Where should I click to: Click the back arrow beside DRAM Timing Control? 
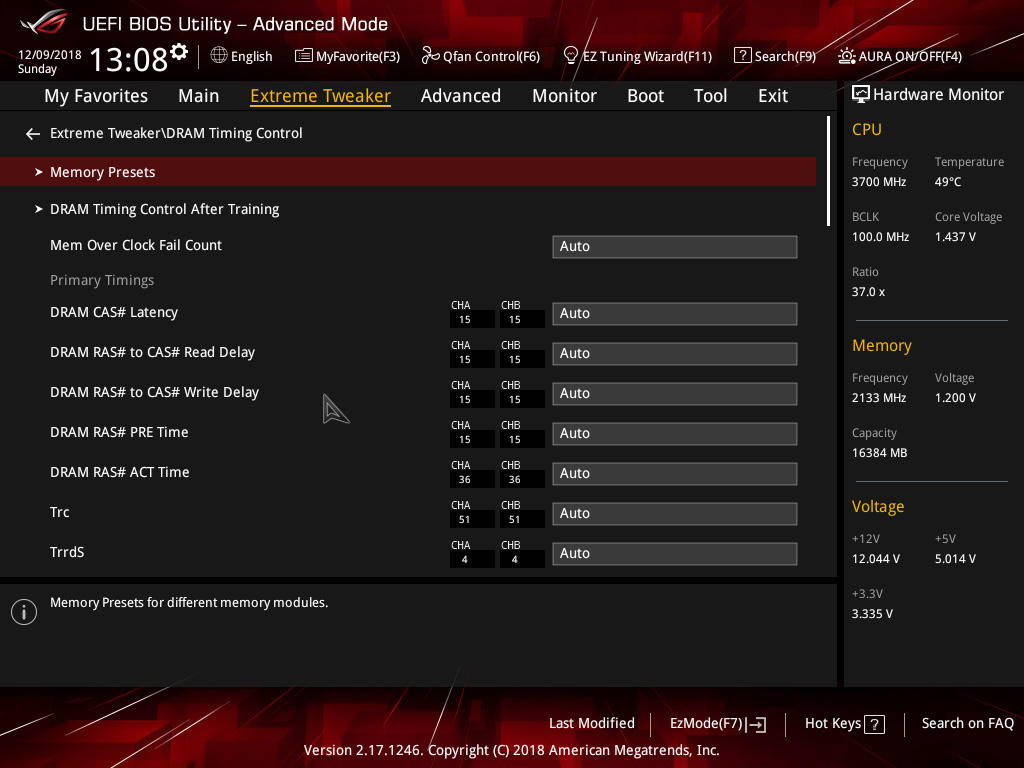(x=33, y=134)
